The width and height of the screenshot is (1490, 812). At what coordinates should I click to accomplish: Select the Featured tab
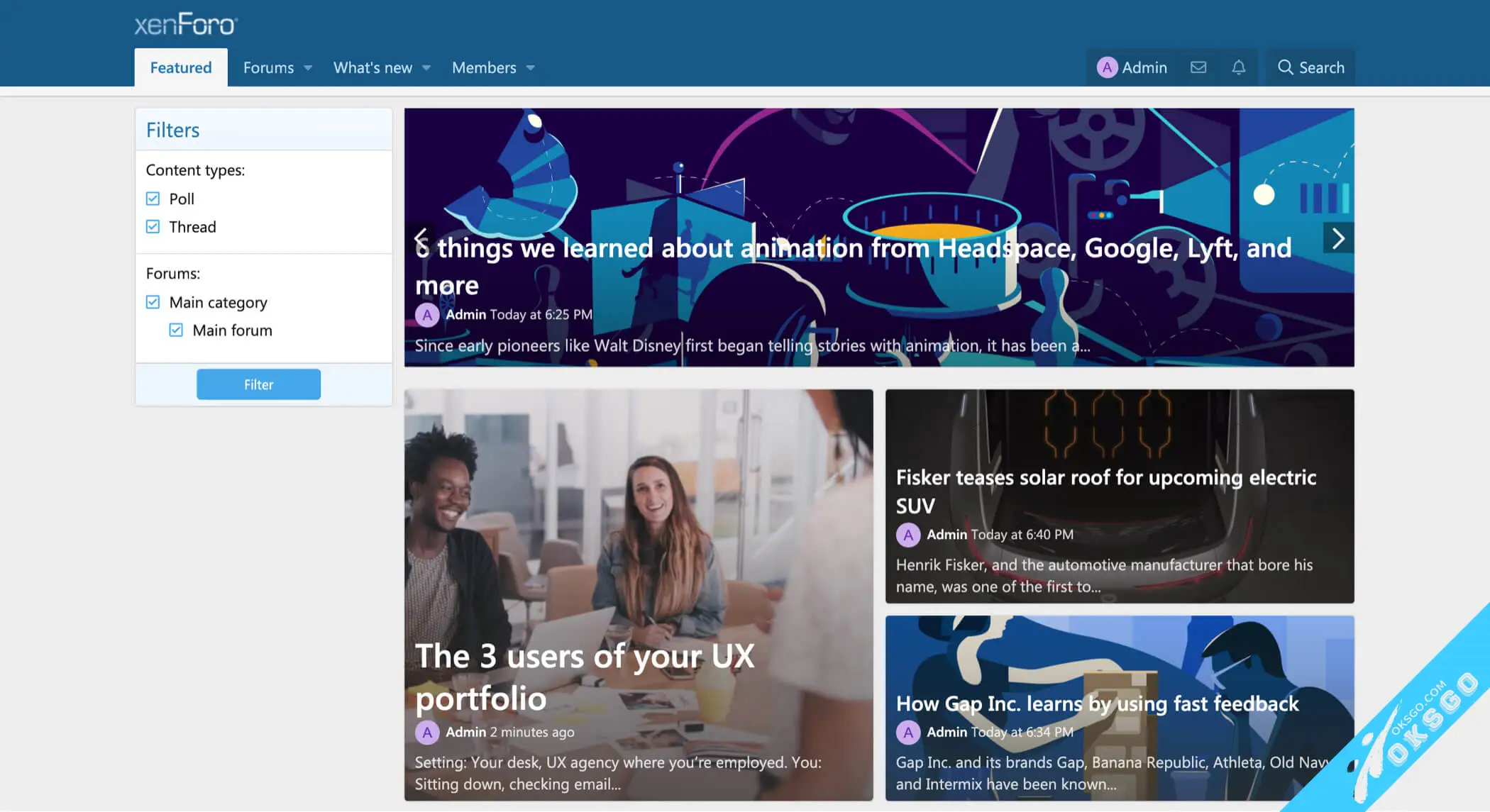(181, 67)
